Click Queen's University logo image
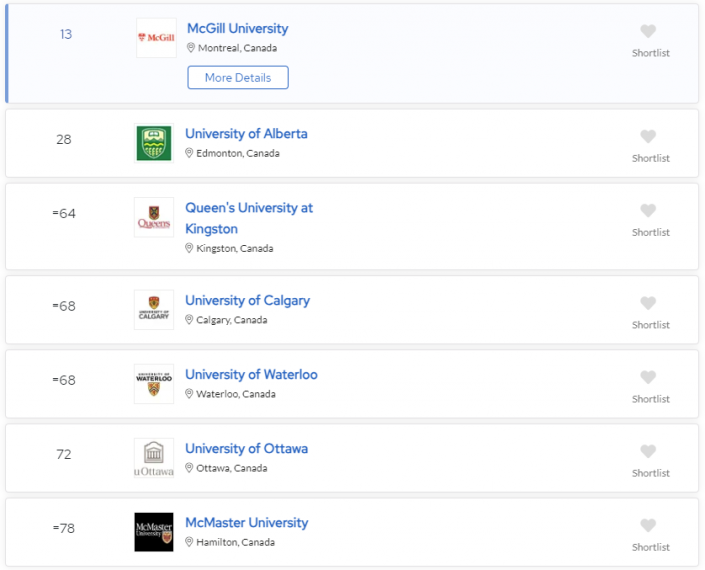The image size is (705, 570). tap(154, 217)
